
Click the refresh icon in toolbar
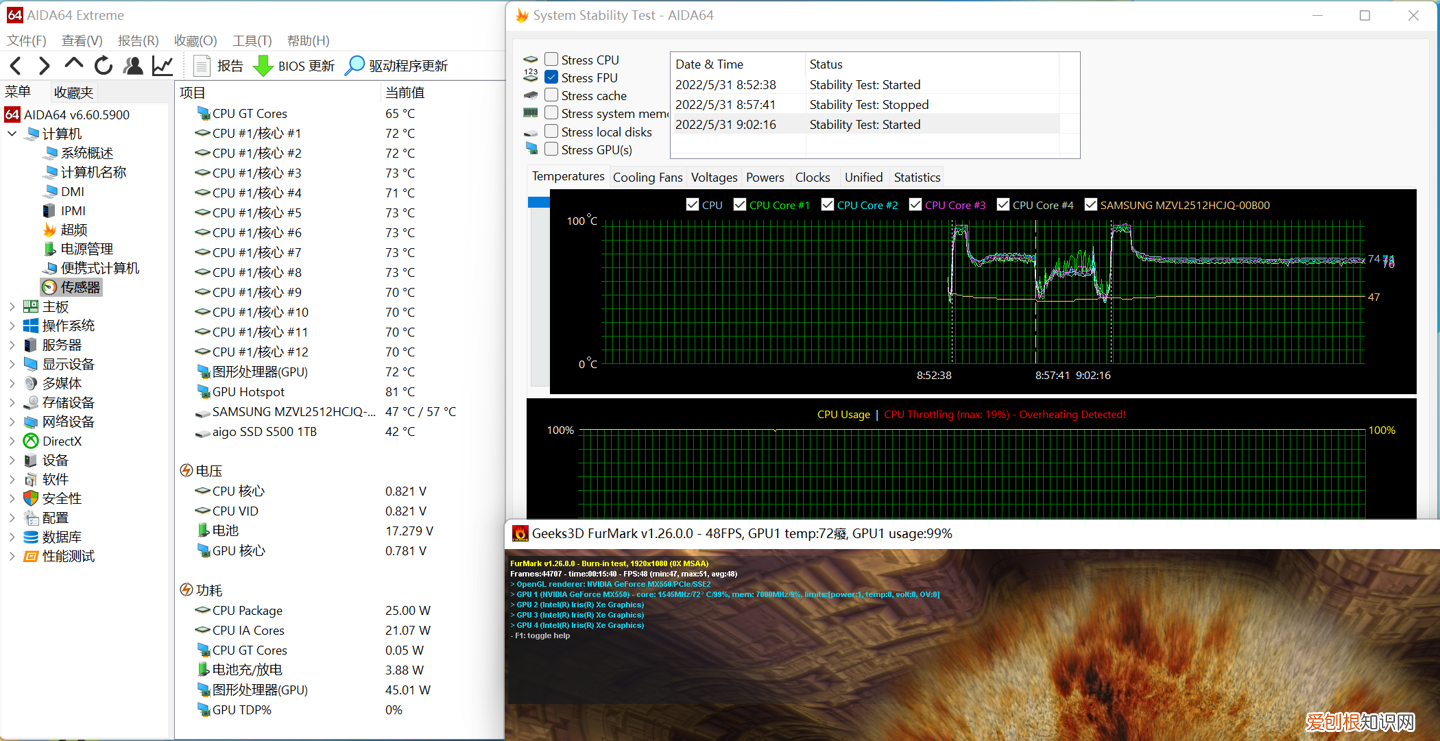[103, 66]
